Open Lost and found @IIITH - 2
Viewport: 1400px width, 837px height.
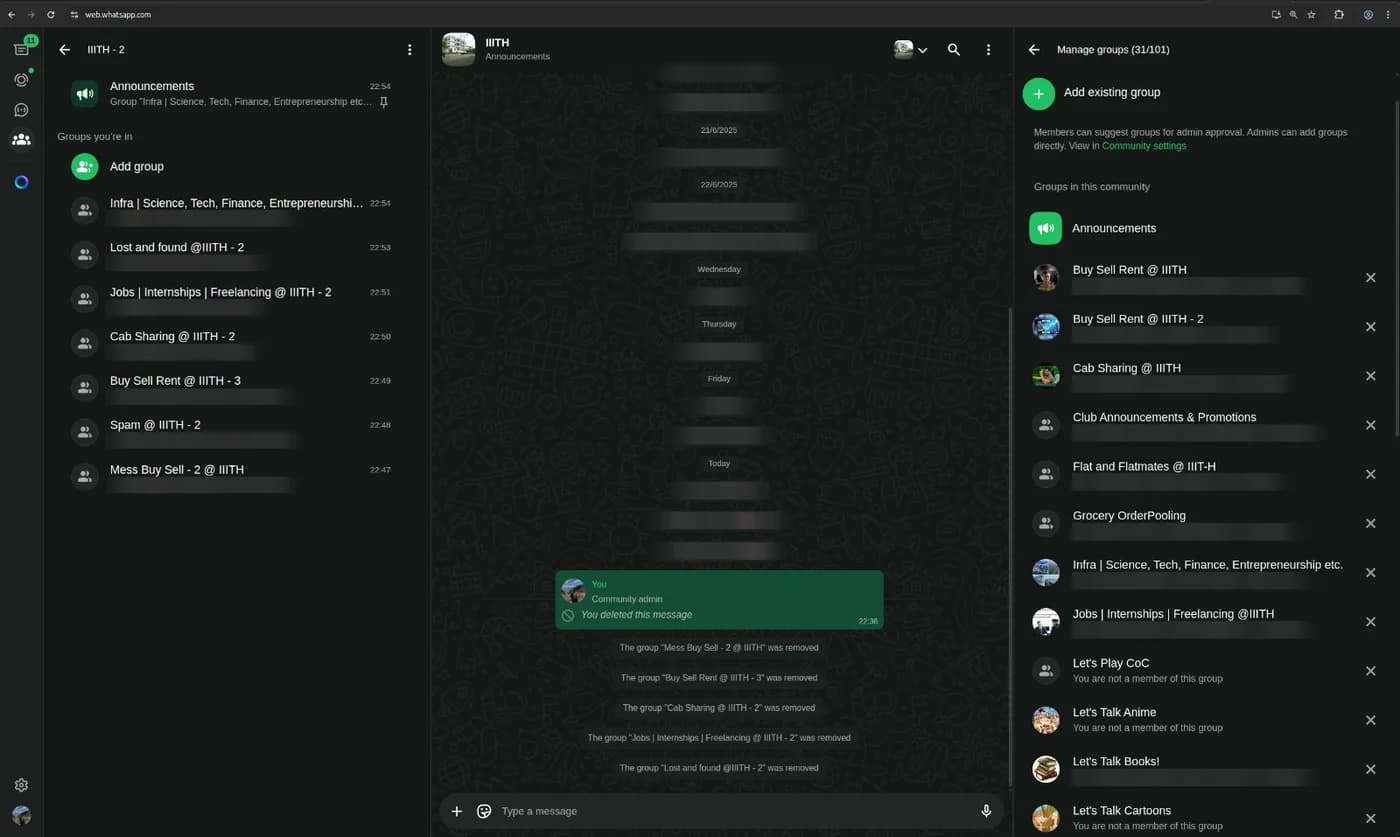pyautogui.click(x=237, y=254)
